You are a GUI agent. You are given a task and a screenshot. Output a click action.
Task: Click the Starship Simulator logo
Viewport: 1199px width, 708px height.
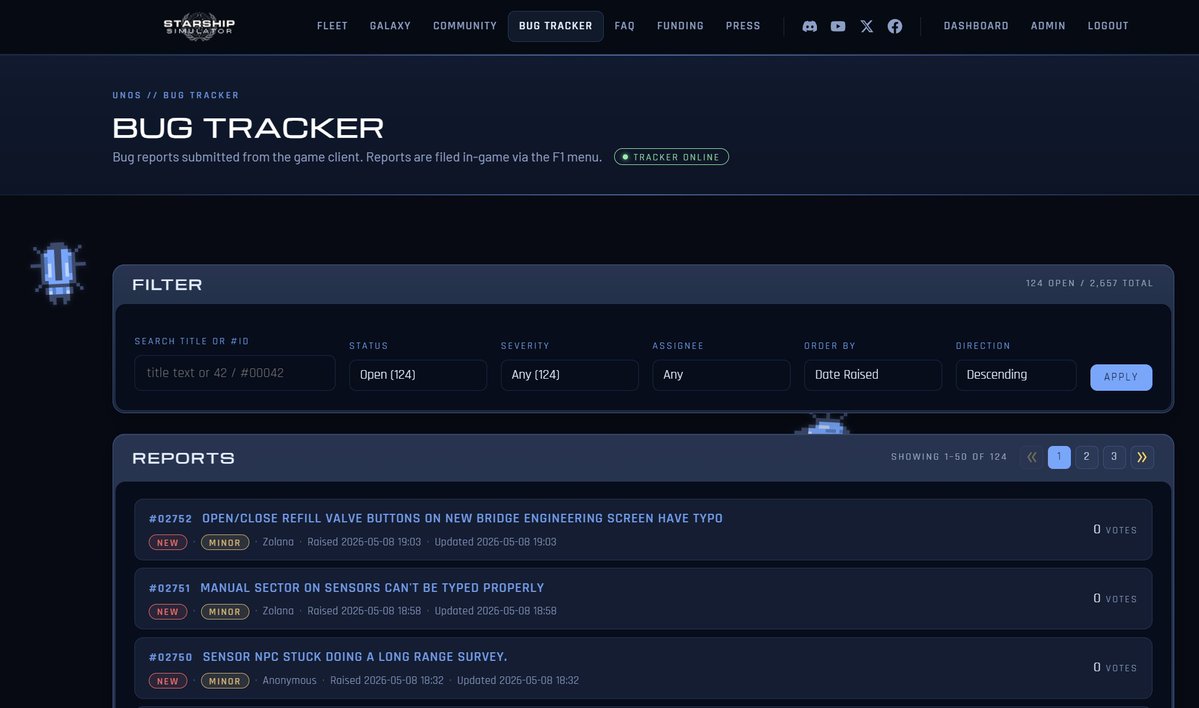[x=199, y=27]
